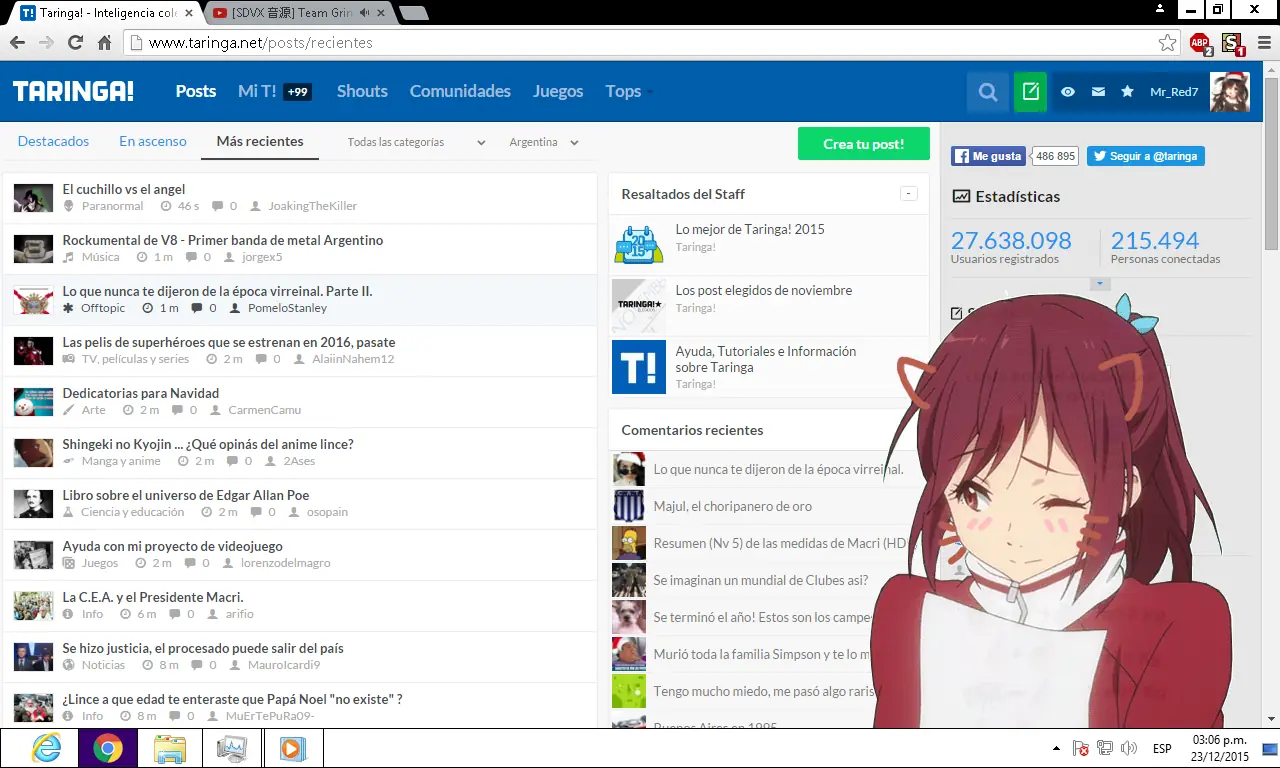Viewport: 1280px width, 768px height.
Task: Open Lo mejor de Taringa! 2015
Action: click(x=750, y=229)
